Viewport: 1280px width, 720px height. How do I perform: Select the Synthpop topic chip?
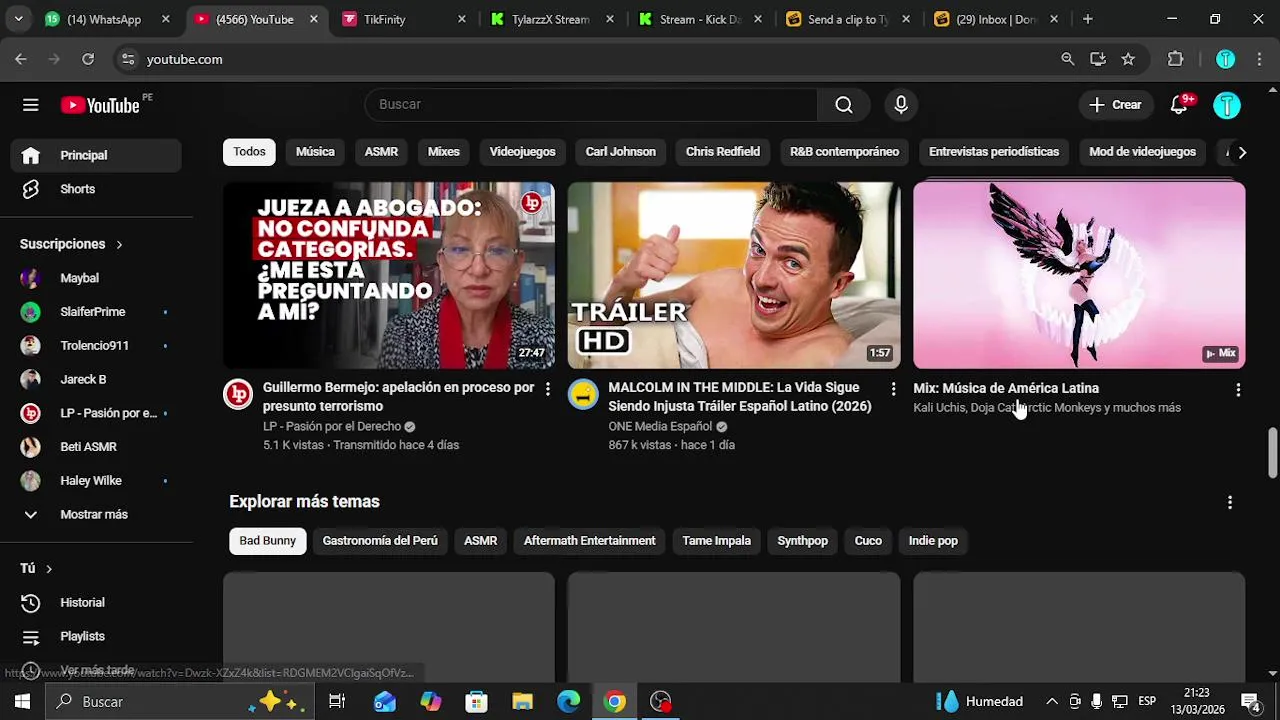coord(802,541)
